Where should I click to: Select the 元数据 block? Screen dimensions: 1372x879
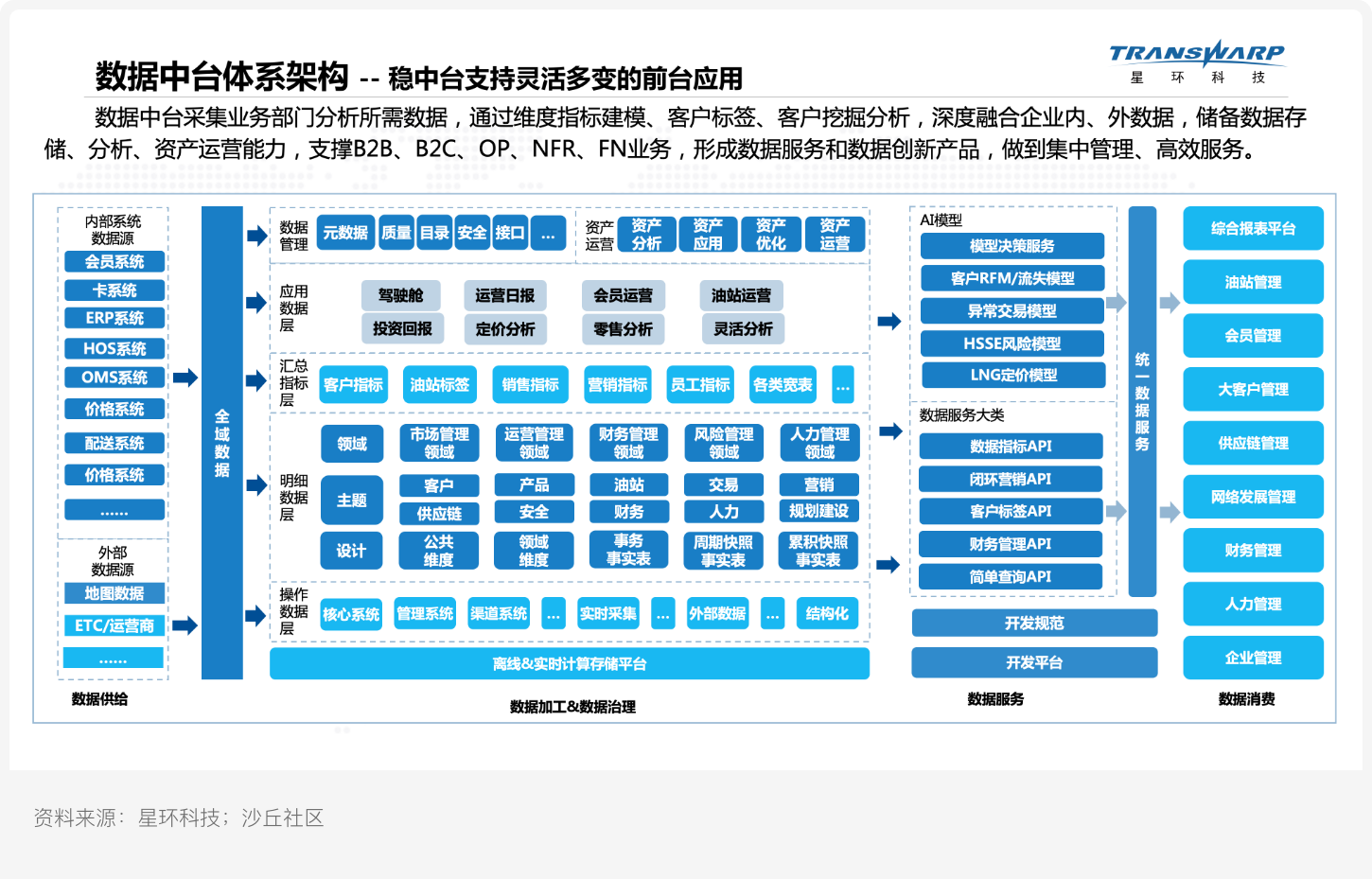click(345, 233)
